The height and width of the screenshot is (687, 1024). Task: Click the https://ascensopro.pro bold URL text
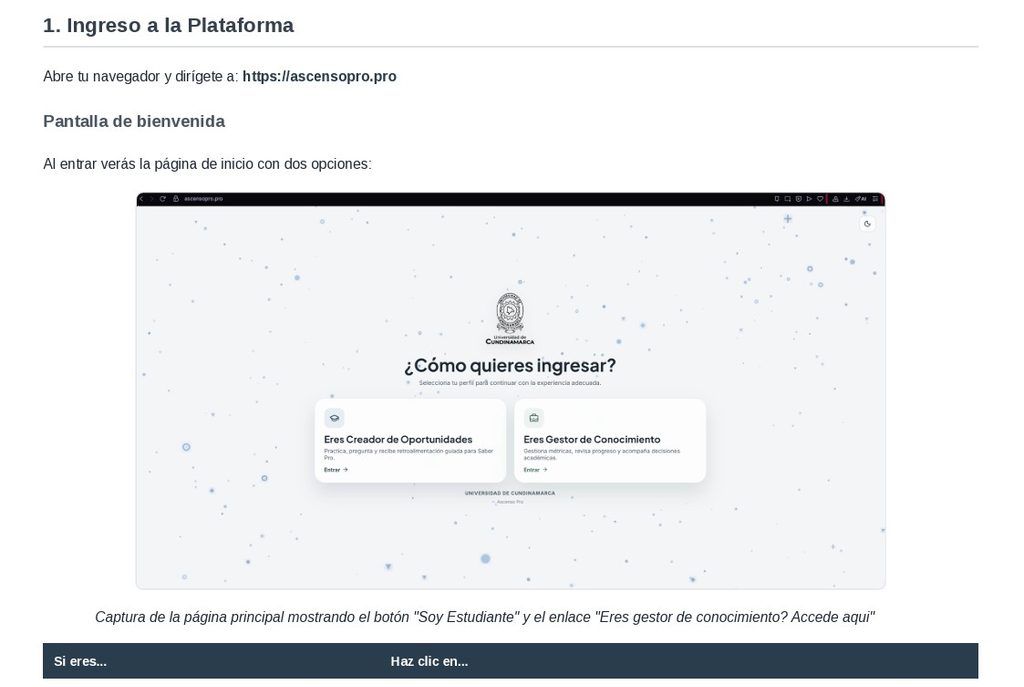(319, 76)
